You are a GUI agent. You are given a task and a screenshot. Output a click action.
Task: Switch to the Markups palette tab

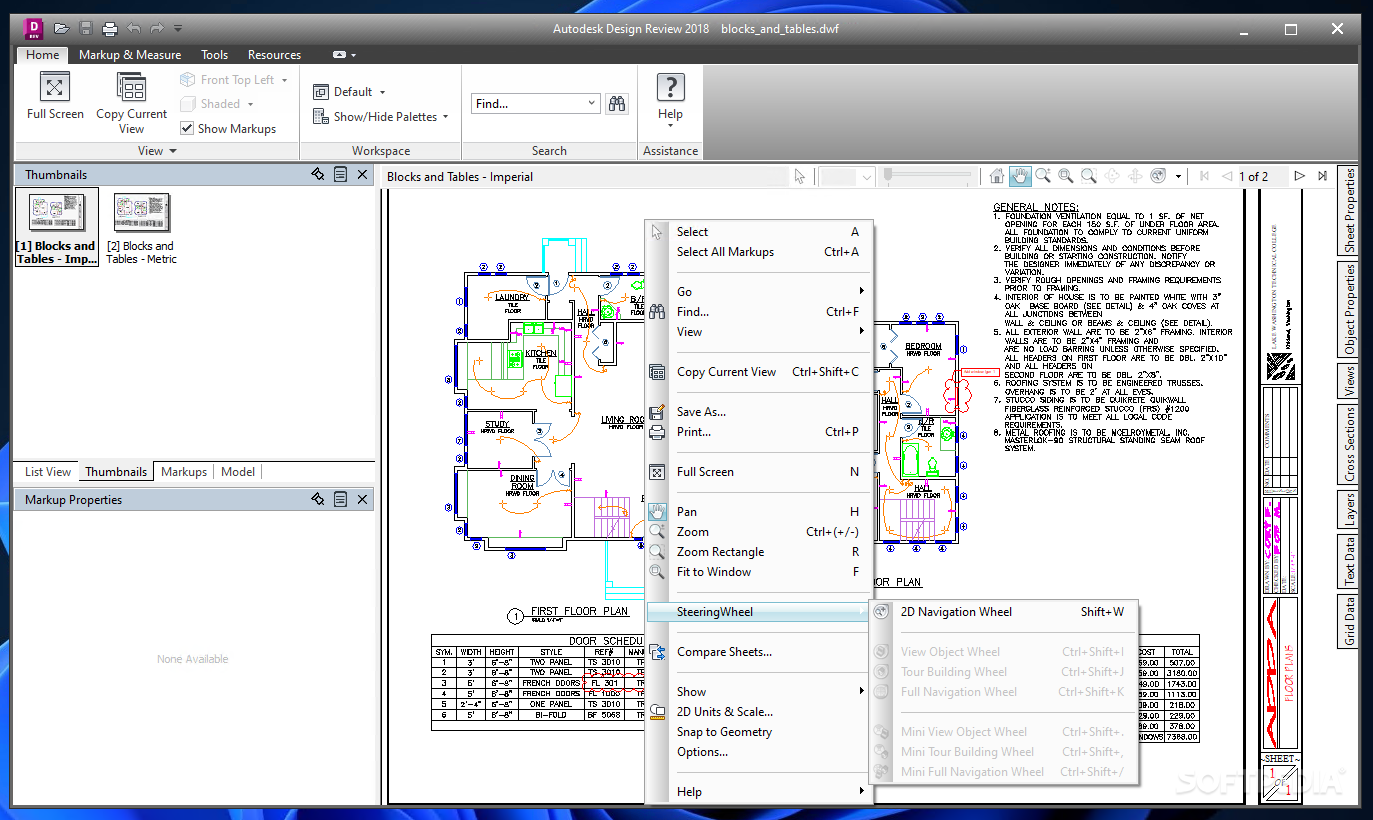[x=184, y=472]
